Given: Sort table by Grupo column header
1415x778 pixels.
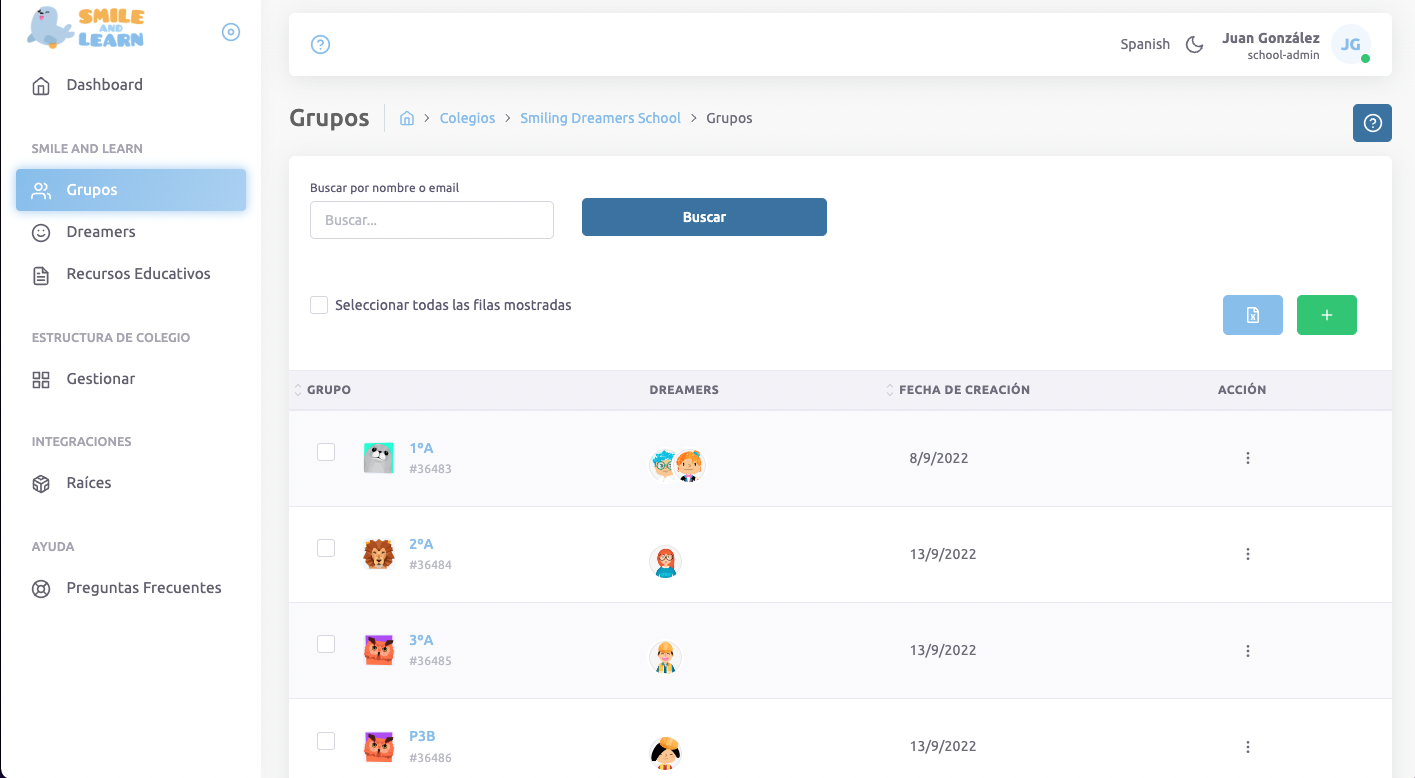Looking at the screenshot, I should (328, 390).
